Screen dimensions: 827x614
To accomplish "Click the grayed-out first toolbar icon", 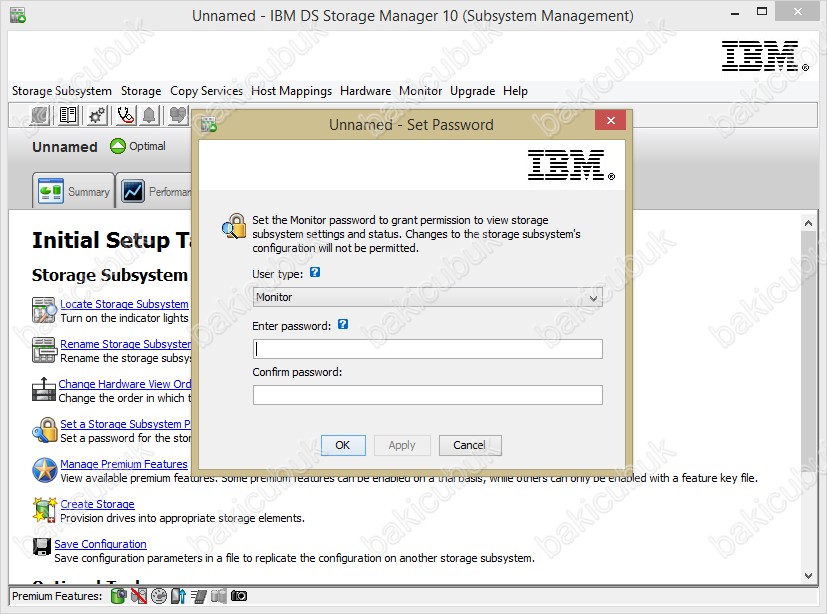I will click(40, 115).
